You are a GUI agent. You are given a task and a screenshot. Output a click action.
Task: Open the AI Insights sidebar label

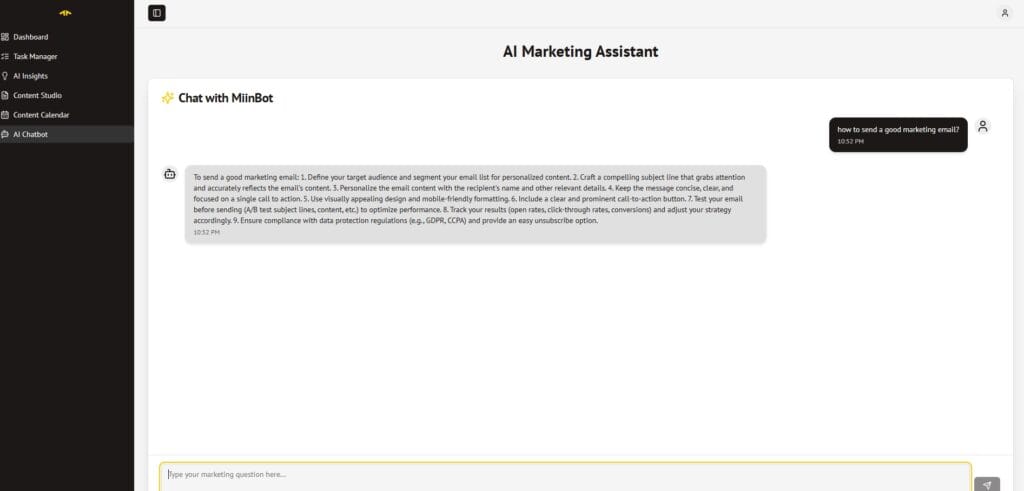coord(30,76)
